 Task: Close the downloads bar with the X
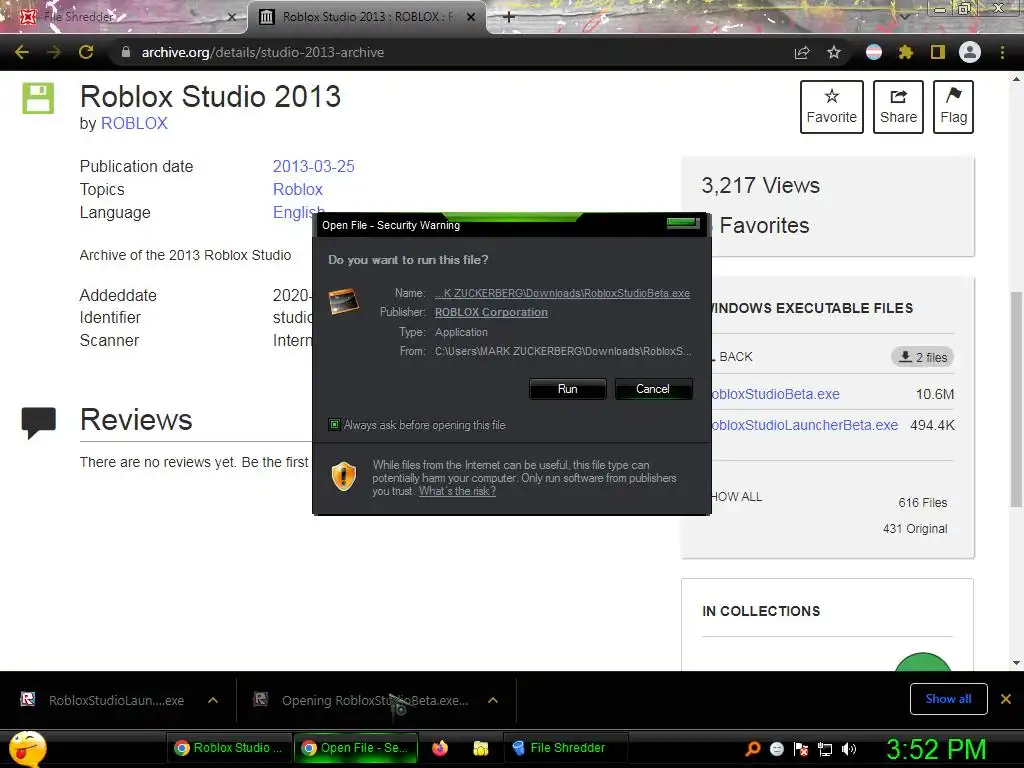[x=1006, y=699]
